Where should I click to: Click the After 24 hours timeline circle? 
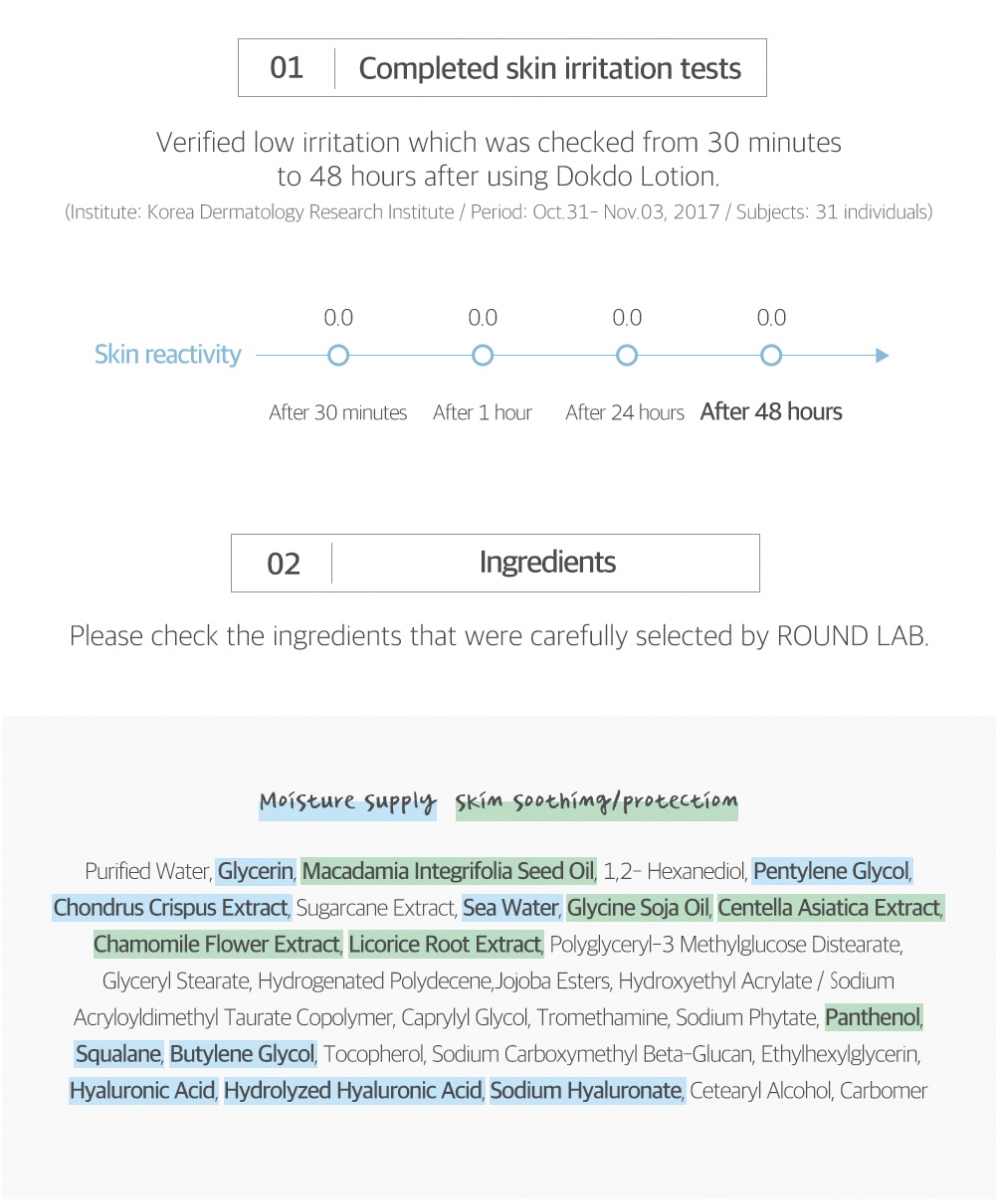coord(626,355)
